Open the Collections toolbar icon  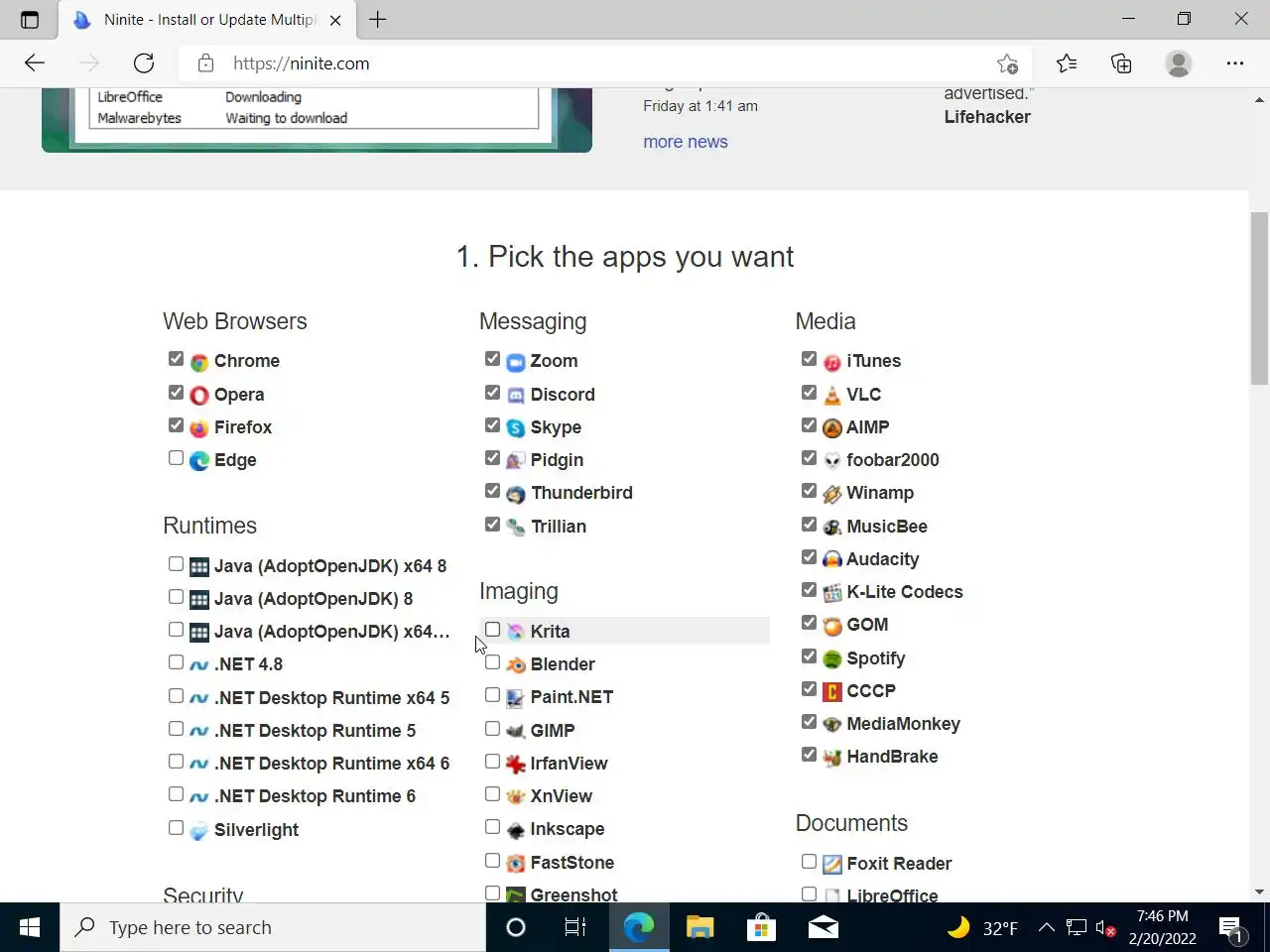pos(1121,63)
